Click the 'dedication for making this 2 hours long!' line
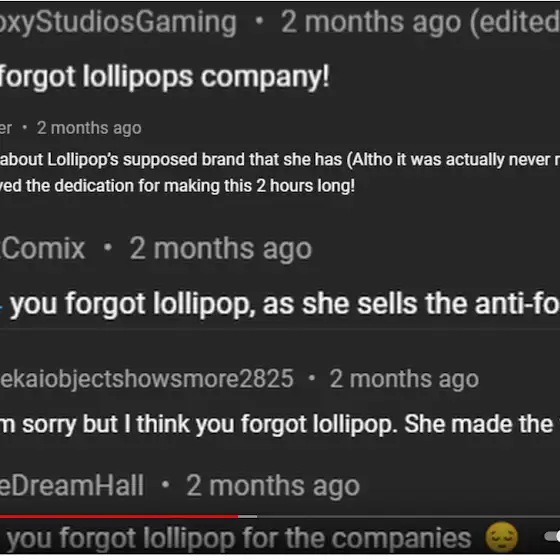560x560 pixels. (x=178, y=186)
